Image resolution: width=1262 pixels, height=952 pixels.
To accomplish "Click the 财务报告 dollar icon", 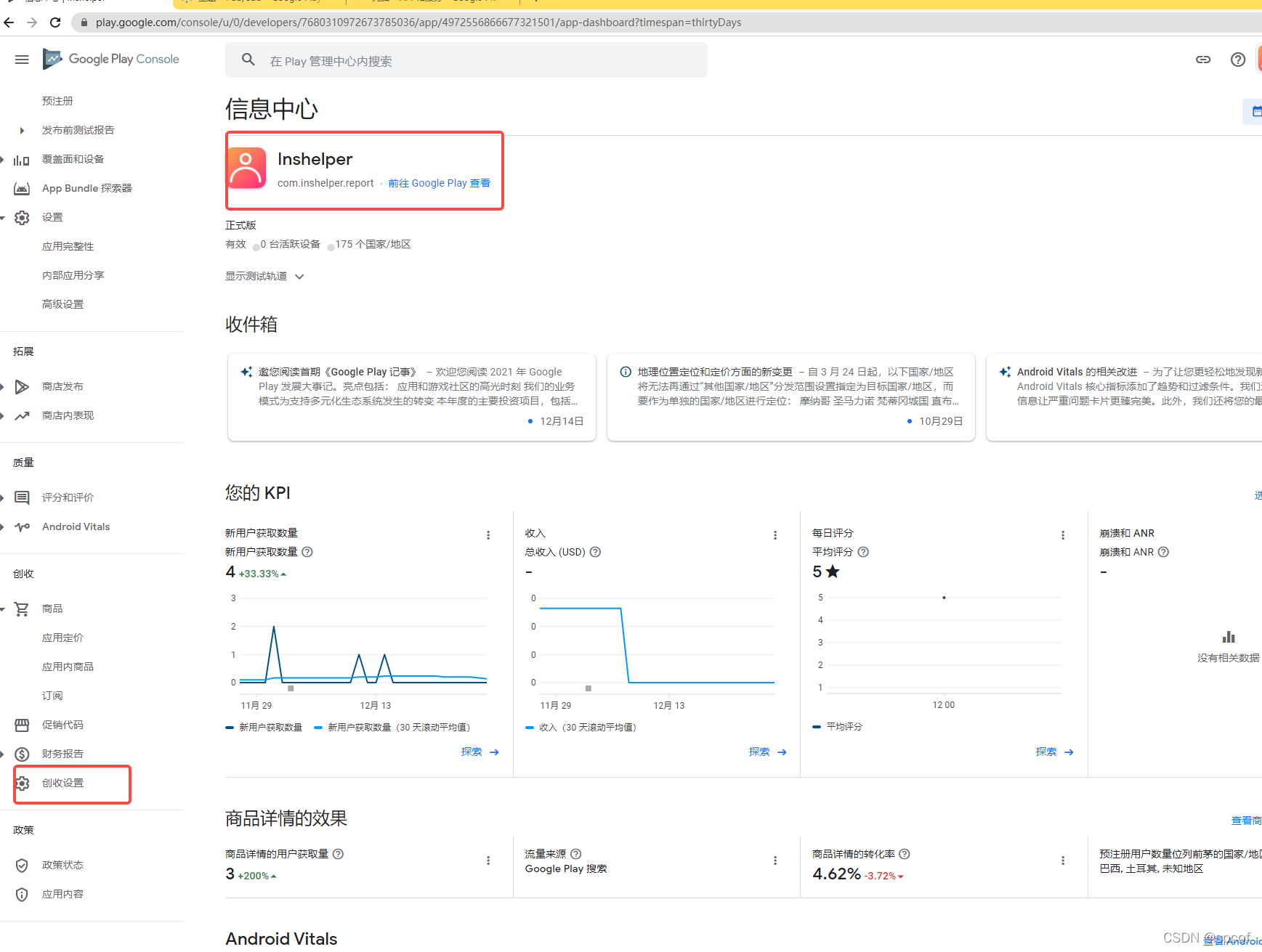I will click(22, 754).
